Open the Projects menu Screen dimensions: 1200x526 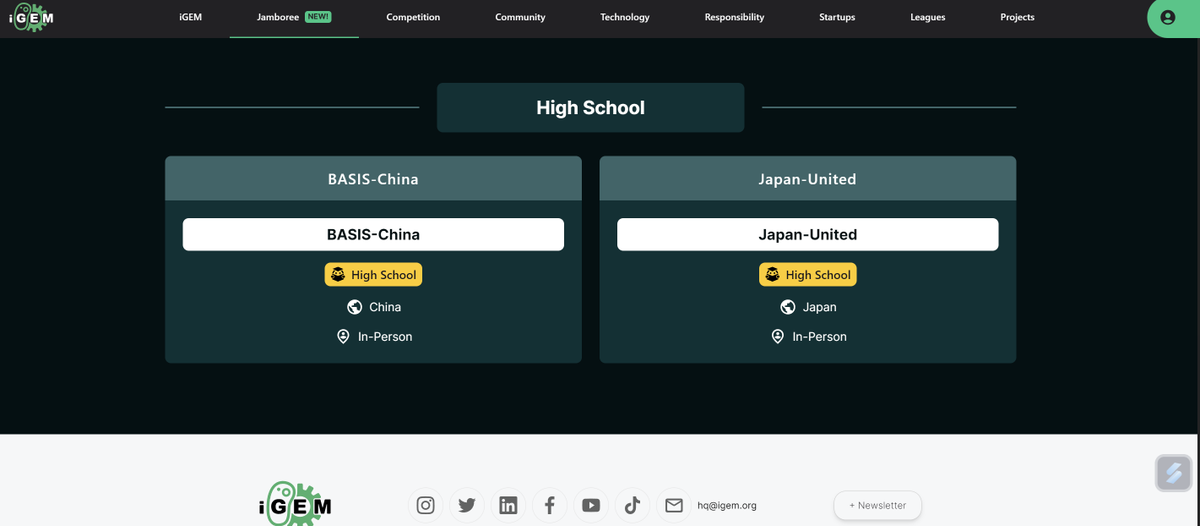pyautogui.click(x=1017, y=17)
